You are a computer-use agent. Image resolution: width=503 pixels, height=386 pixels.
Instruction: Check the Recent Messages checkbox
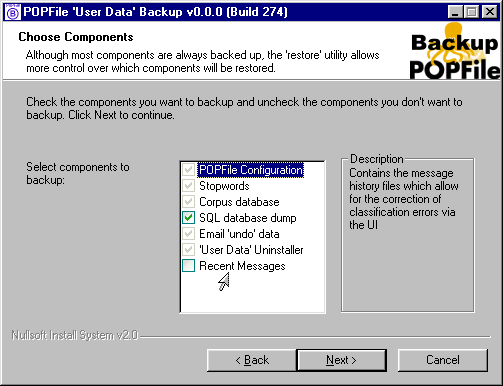pyautogui.click(x=188, y=266)
